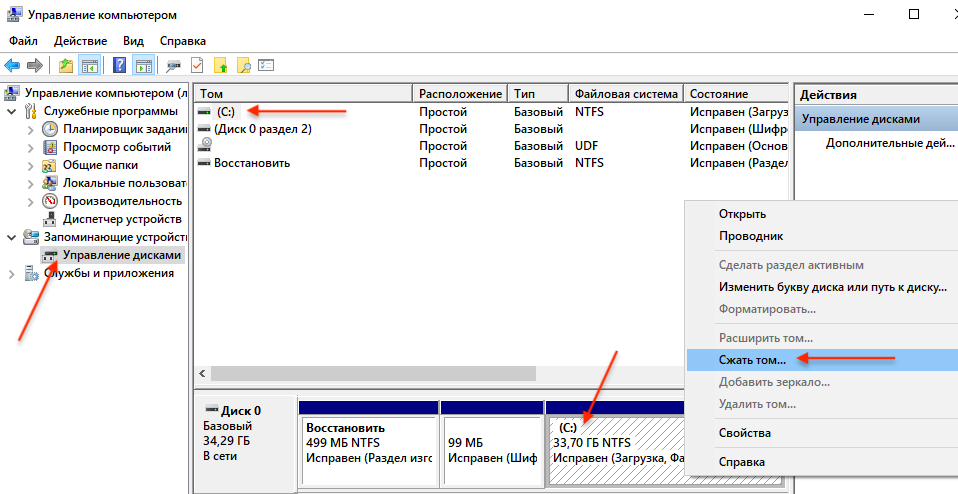Click the Локальные пользователи icon

tap(49, 183)
